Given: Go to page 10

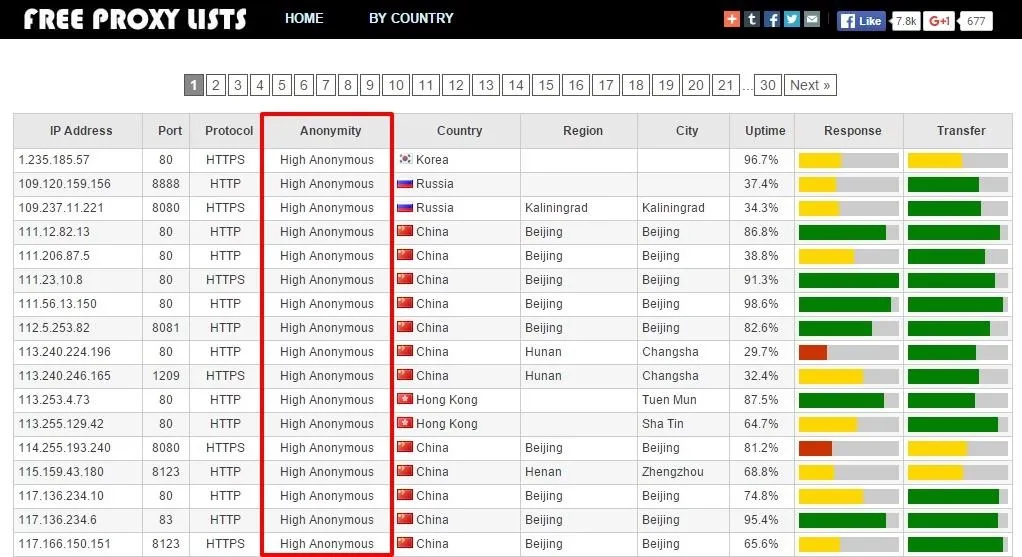Looking at the screenshot, I should click(396, 85).
